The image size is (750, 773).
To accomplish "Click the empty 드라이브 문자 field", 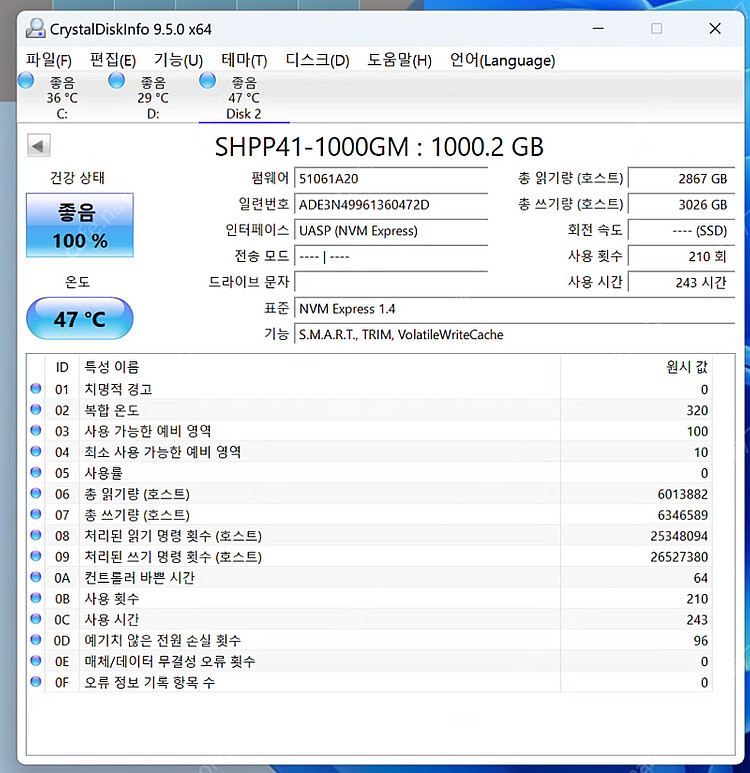I will 391,282.
